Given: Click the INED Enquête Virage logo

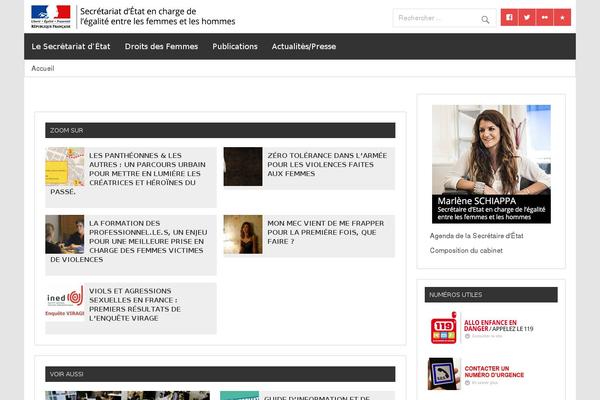Looking at the screenshot, I should pos(65,302).
